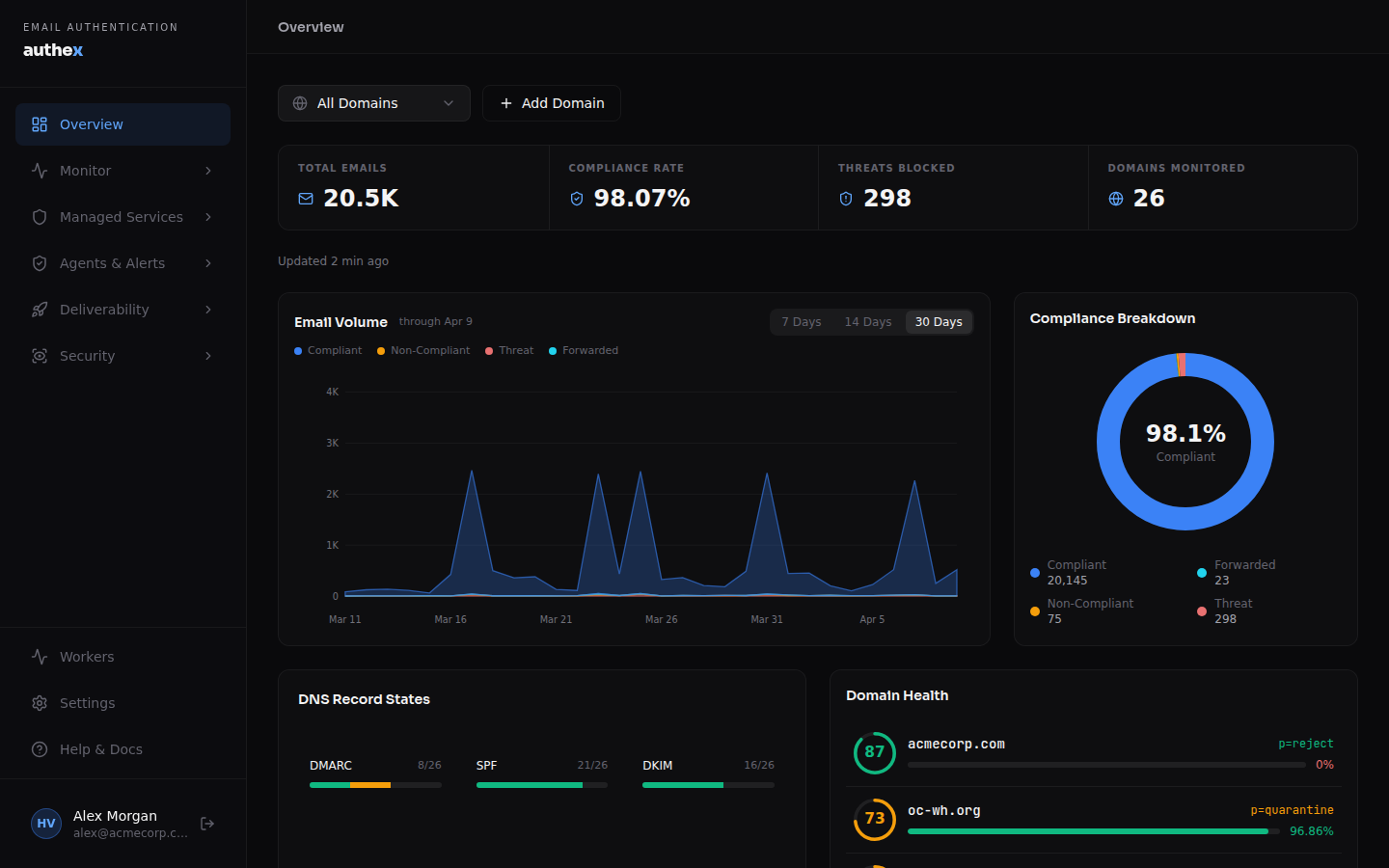Click the Threat legend dot in Compliance Breakdown
This screenshot has height=868, width=1389.
click(1202, 611)
